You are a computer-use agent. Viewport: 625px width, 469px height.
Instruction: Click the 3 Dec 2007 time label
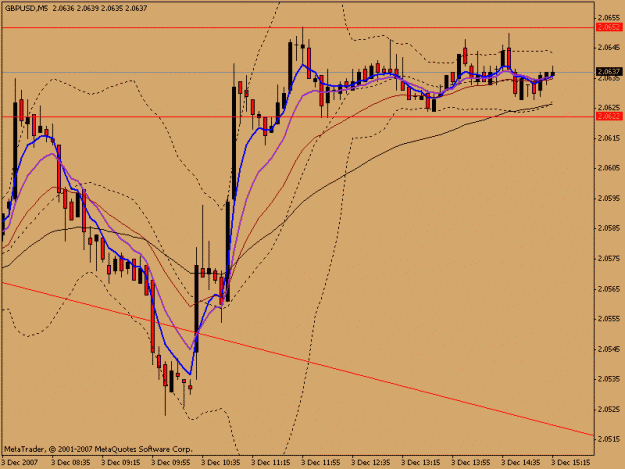click(x=20, y=462)
